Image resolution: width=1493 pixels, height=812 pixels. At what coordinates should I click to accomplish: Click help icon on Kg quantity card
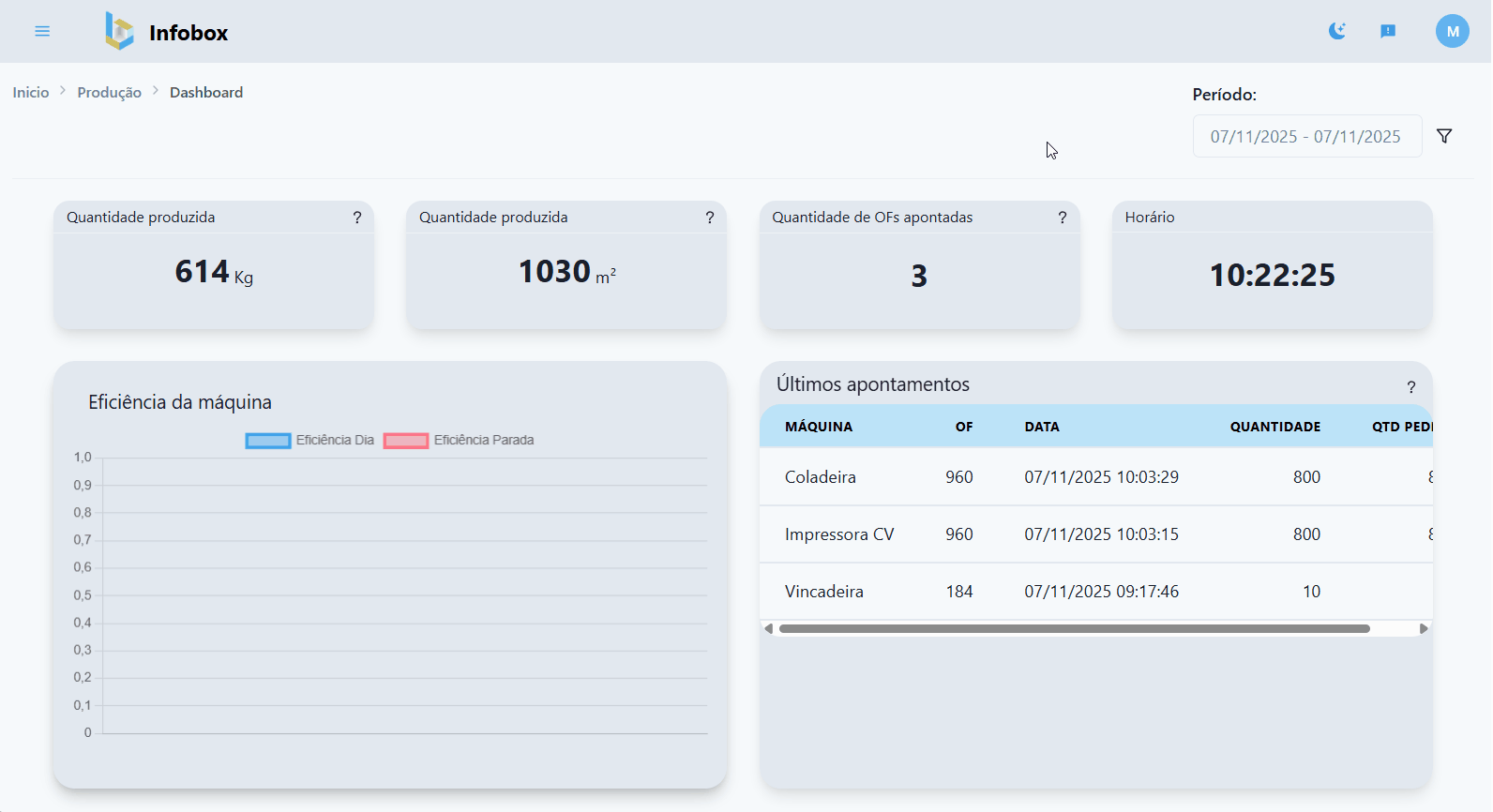pyautogui.click(x=356, y=218)
